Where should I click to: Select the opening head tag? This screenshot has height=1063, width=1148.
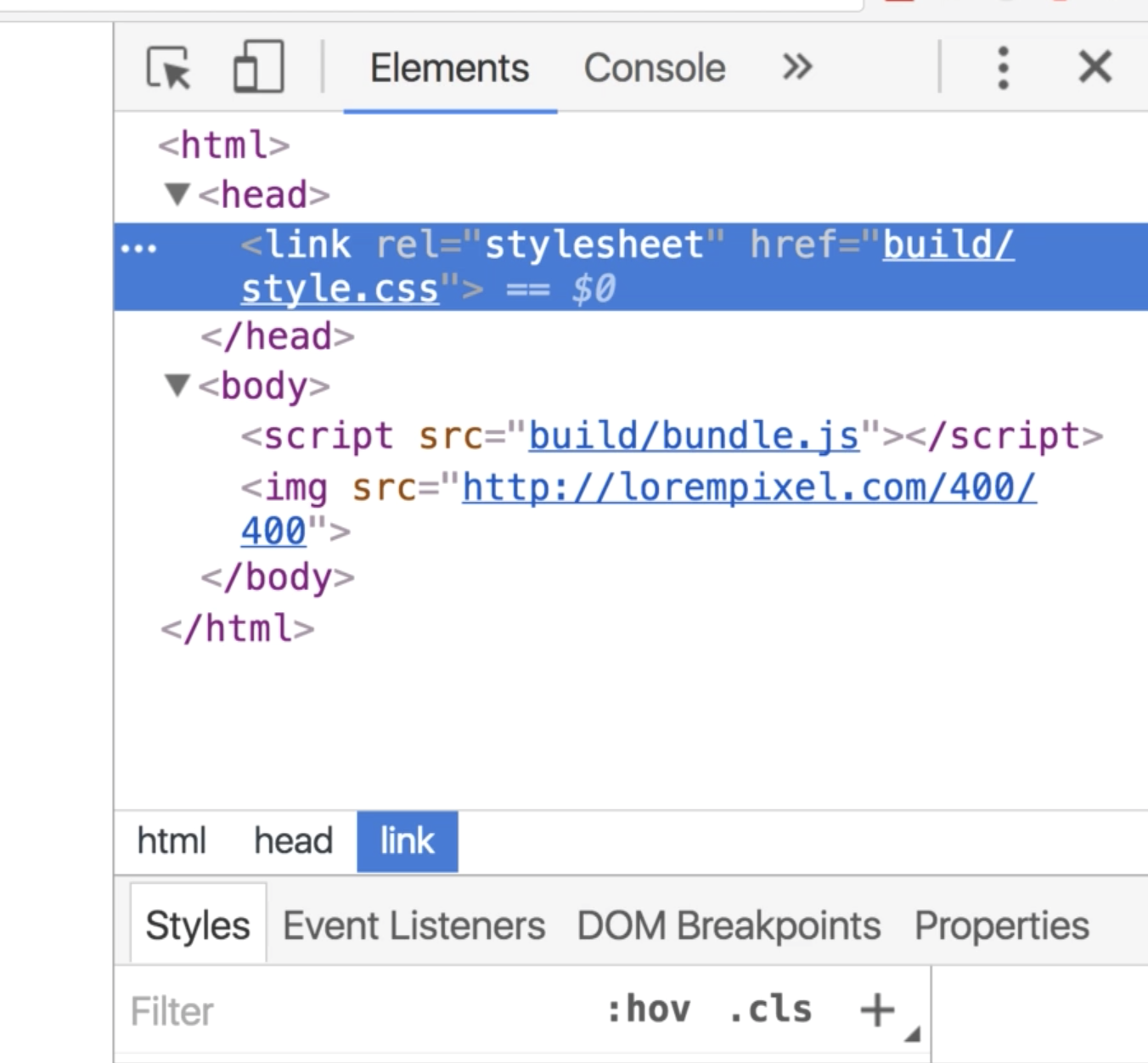coord(264,194)
